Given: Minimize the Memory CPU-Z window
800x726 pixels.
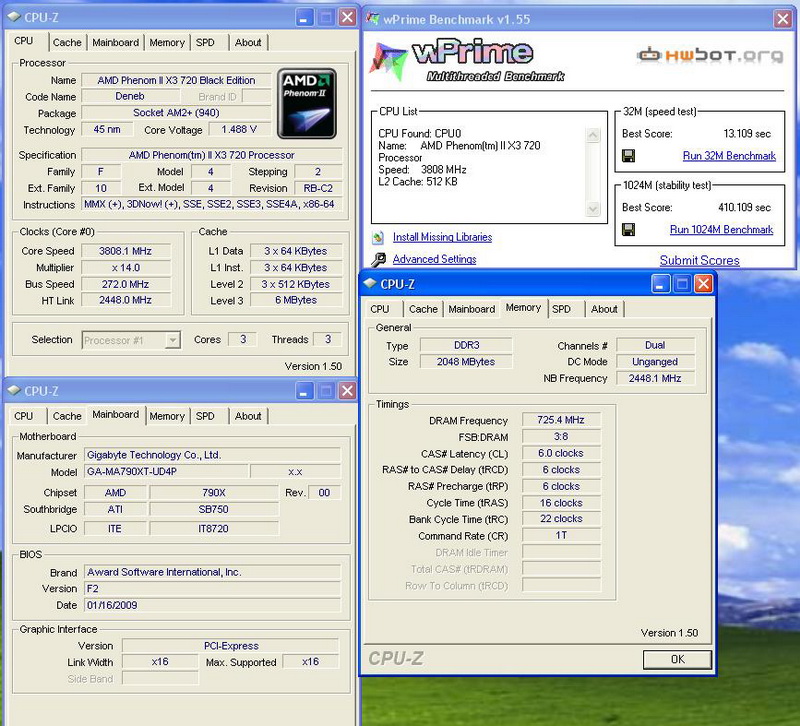Looking at the screenshot, I should [660, 284].
